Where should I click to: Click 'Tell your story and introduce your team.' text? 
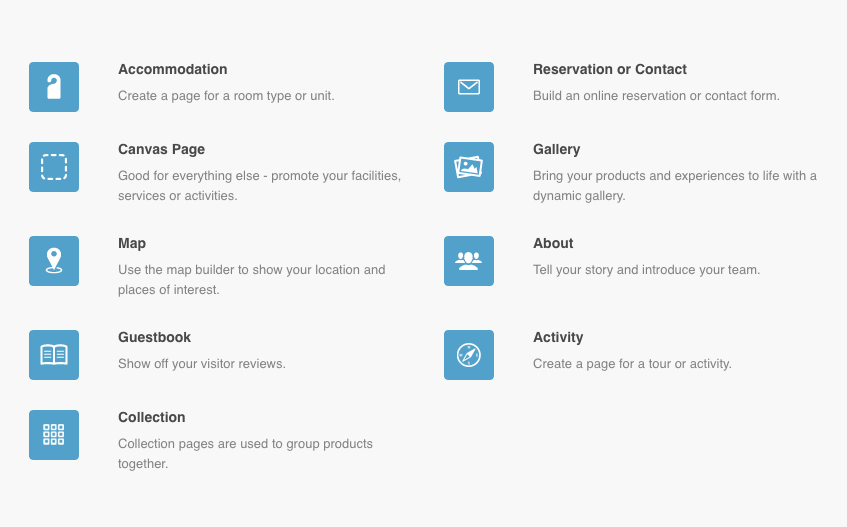point(646,270)
